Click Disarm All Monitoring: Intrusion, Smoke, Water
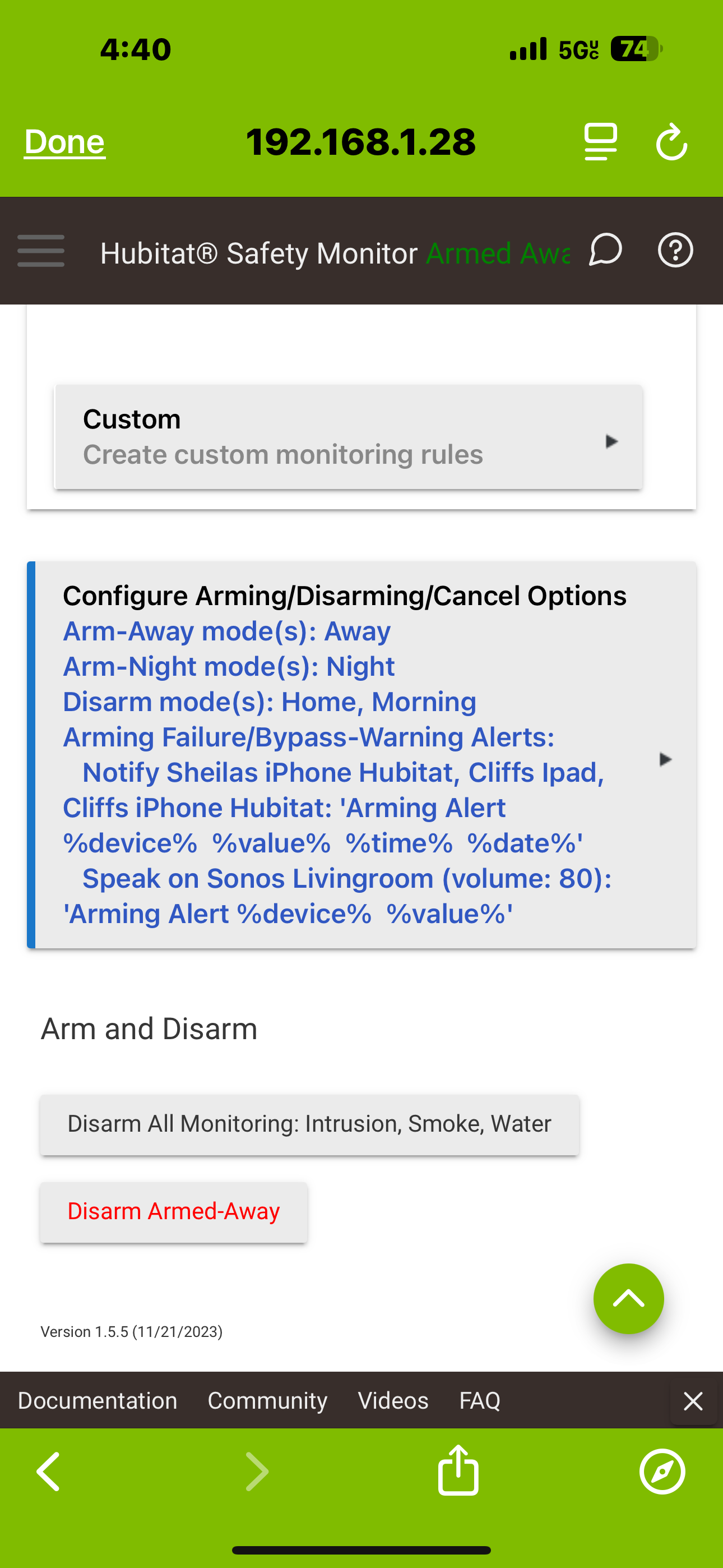723x1568 pixels. 309,1124
